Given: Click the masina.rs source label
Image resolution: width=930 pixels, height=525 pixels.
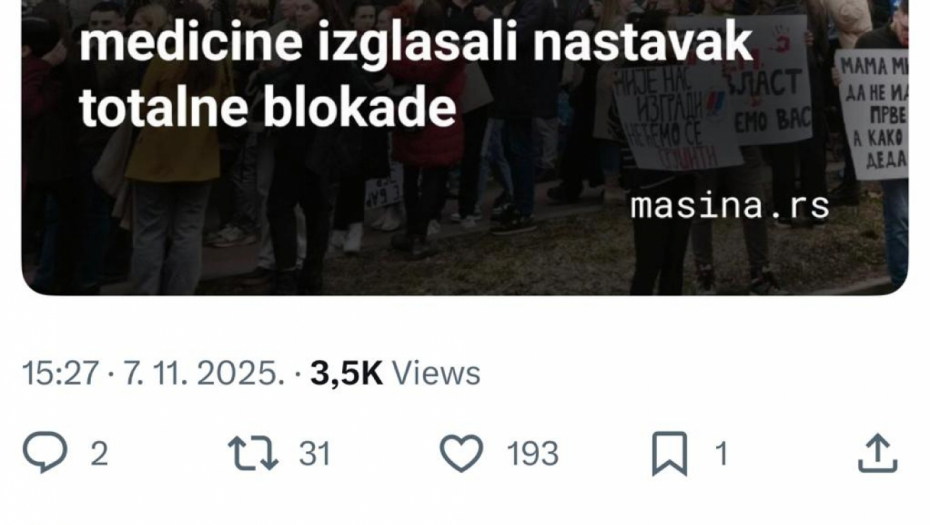Looking at the screenshot, I should 730,206.
